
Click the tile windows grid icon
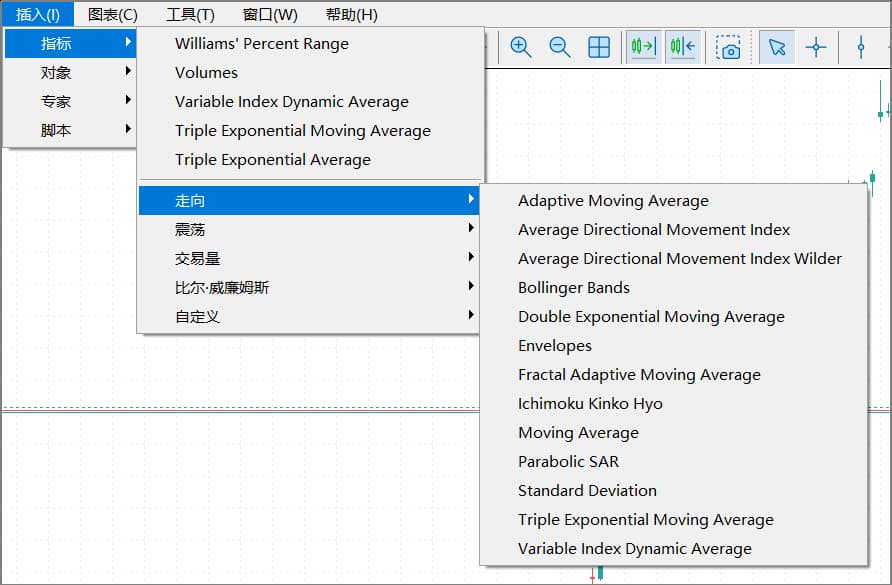point(599,47)
